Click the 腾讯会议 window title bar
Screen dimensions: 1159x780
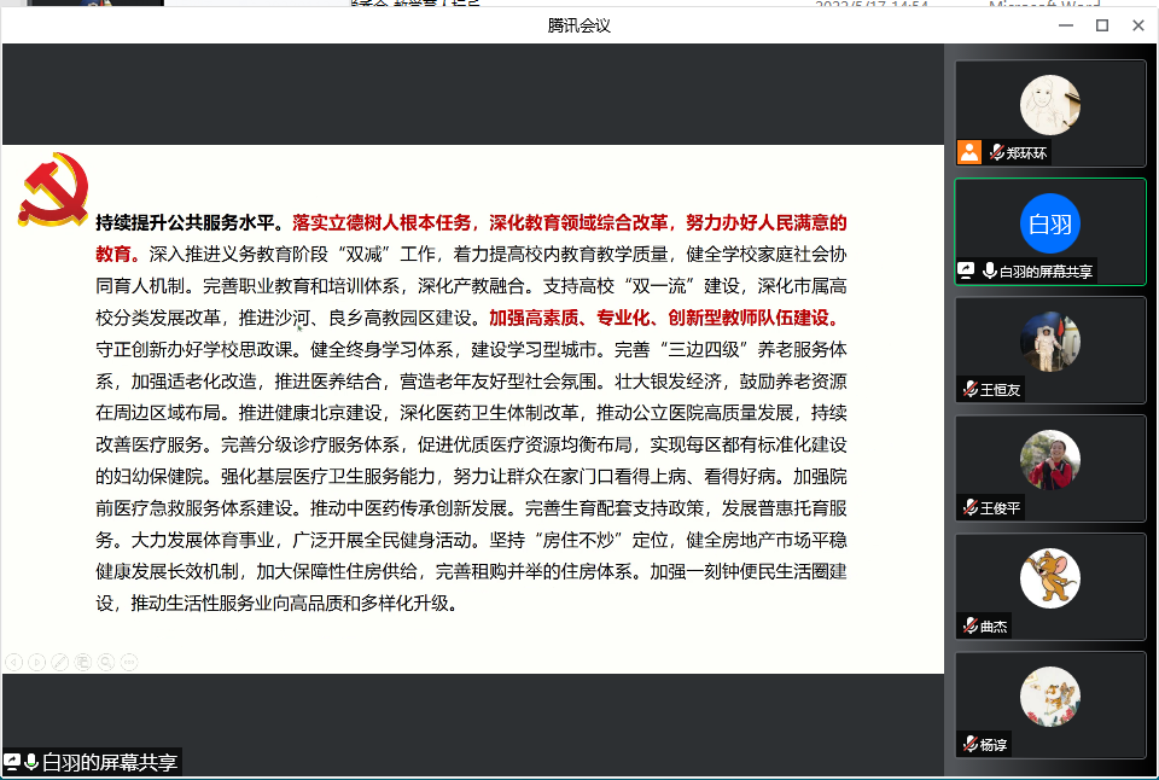579,26
